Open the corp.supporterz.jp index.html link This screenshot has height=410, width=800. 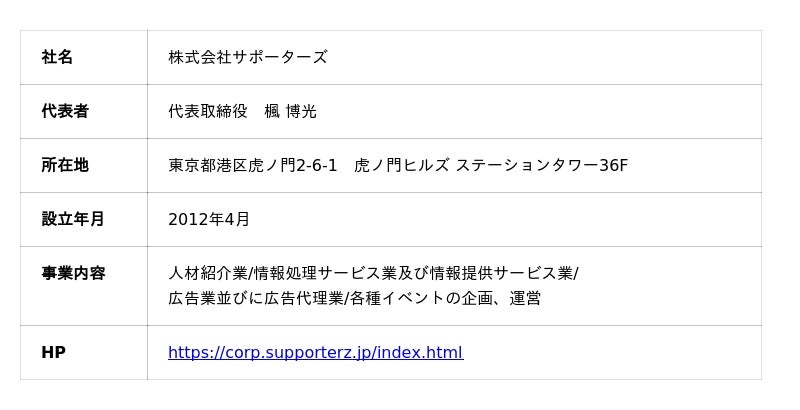315,353
